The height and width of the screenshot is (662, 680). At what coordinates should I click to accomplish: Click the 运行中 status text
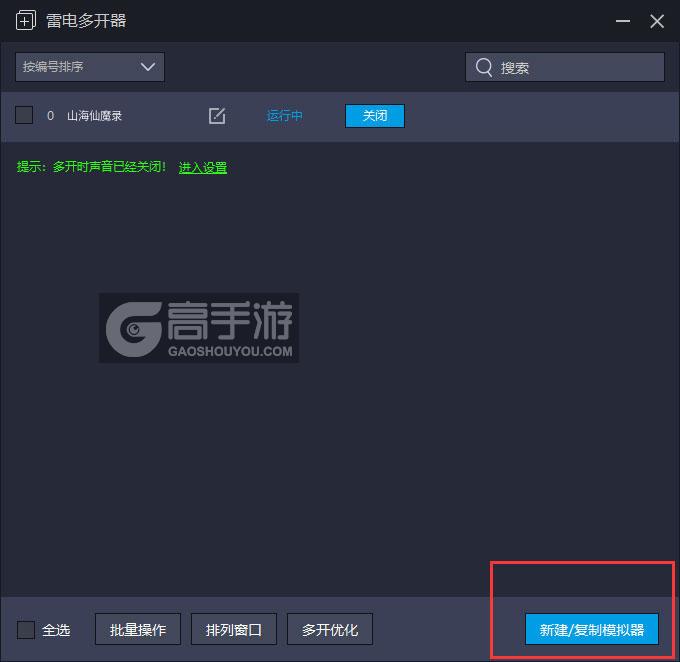(x=284, y=116)
